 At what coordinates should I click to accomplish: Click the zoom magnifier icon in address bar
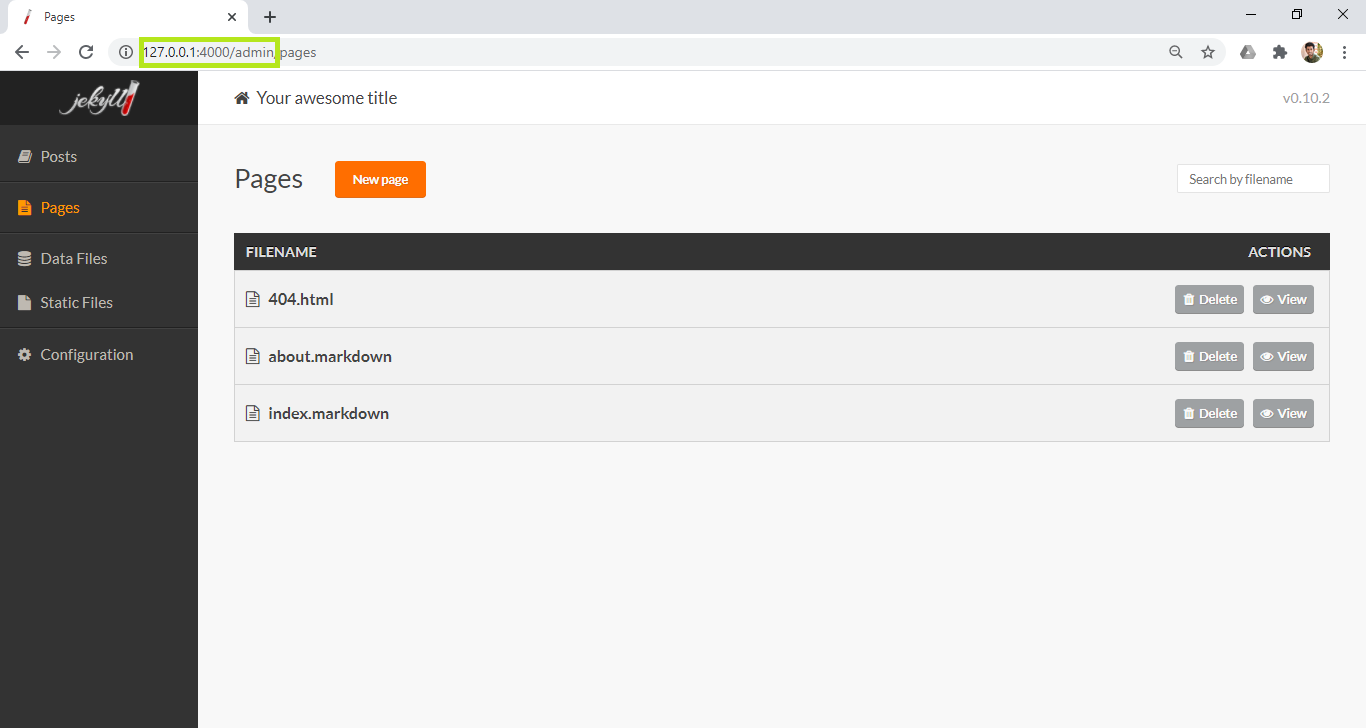coord(1176,52)
